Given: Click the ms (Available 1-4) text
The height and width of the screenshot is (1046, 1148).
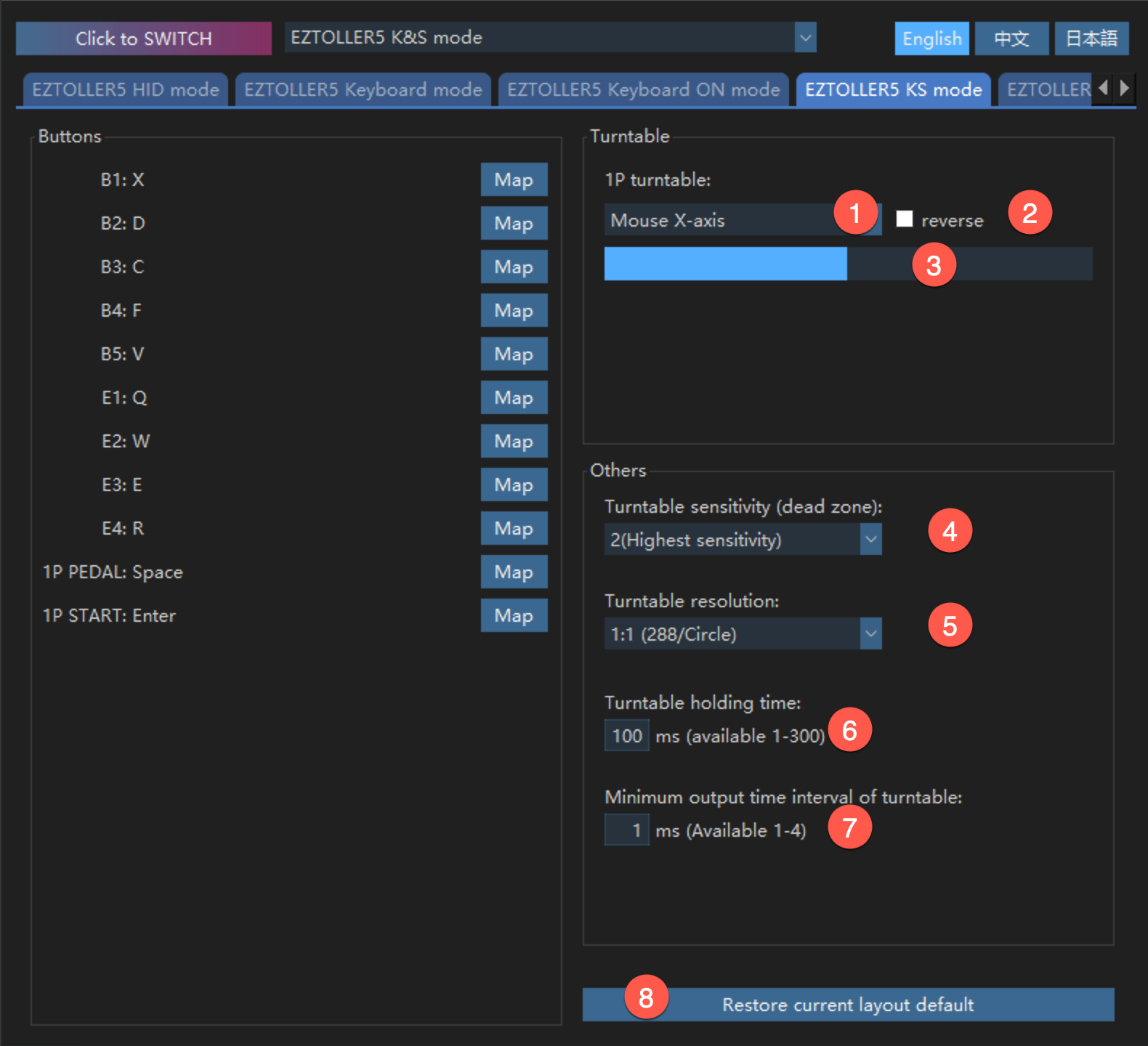Looking at the screenshot, I should 731,830.
